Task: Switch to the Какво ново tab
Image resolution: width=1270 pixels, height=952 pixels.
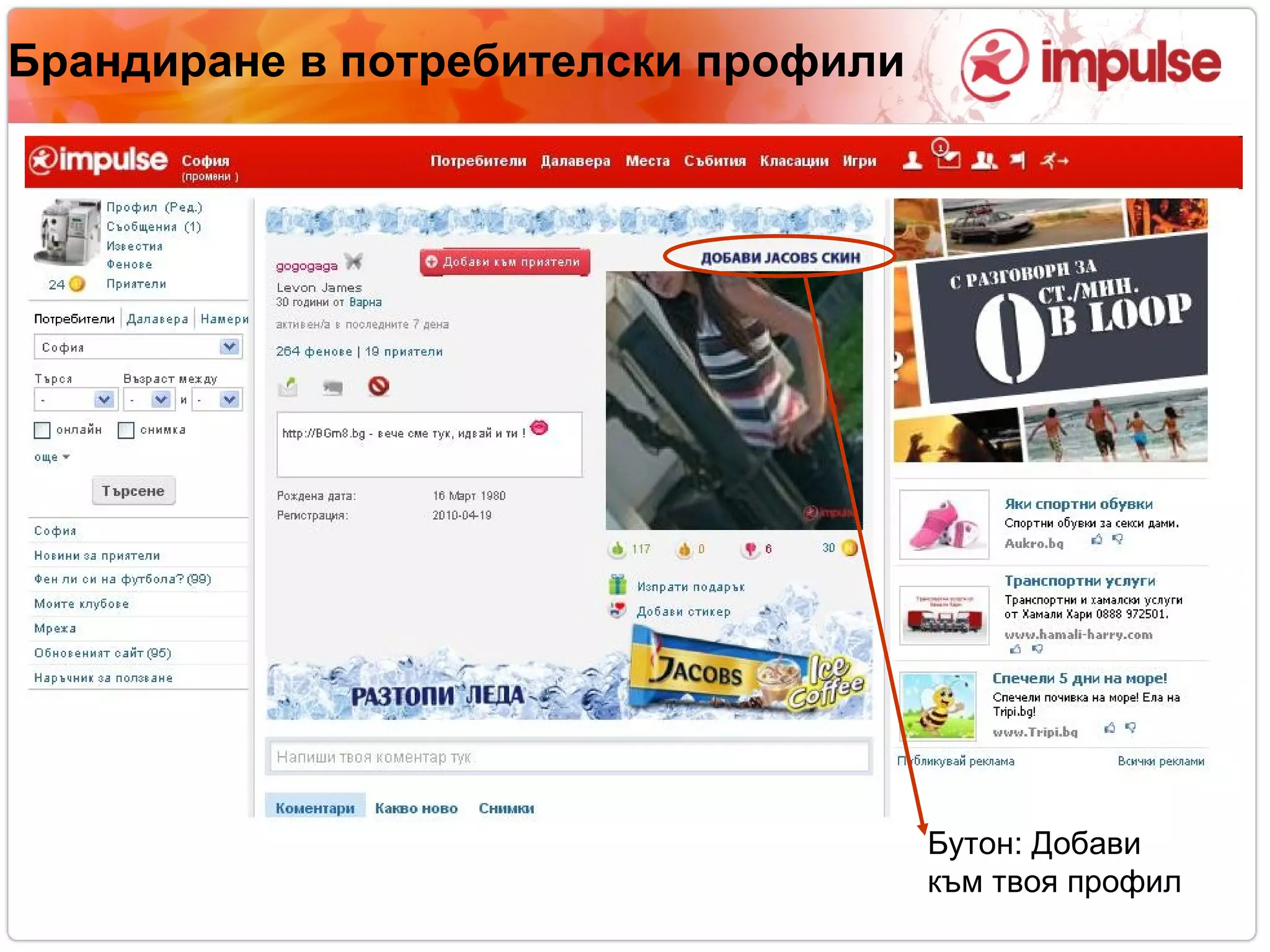Action: coord(416,808)
